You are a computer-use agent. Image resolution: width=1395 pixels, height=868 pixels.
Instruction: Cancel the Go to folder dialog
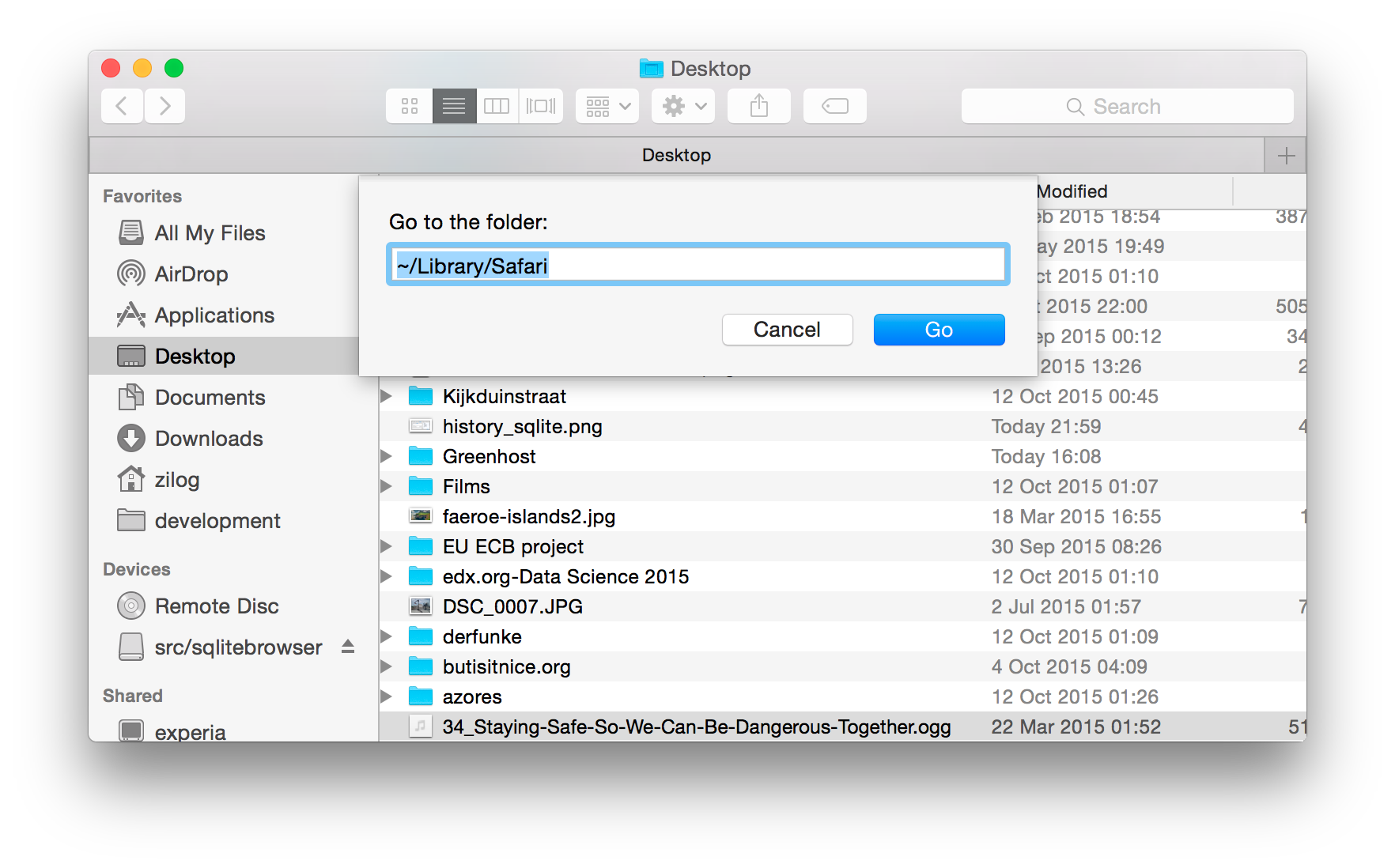787,330
